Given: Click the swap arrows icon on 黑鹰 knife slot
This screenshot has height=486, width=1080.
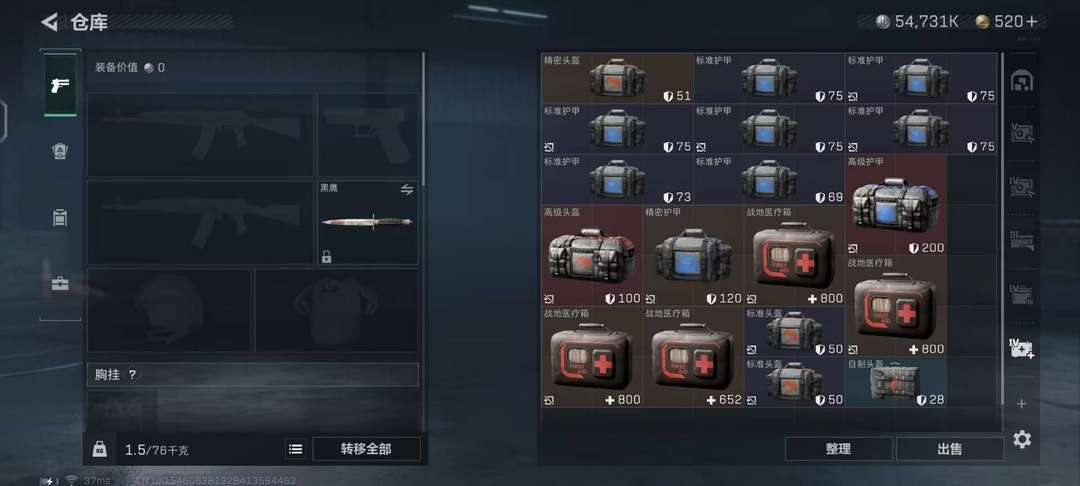Looking at the screenshot, I should (x=407, y=189).
